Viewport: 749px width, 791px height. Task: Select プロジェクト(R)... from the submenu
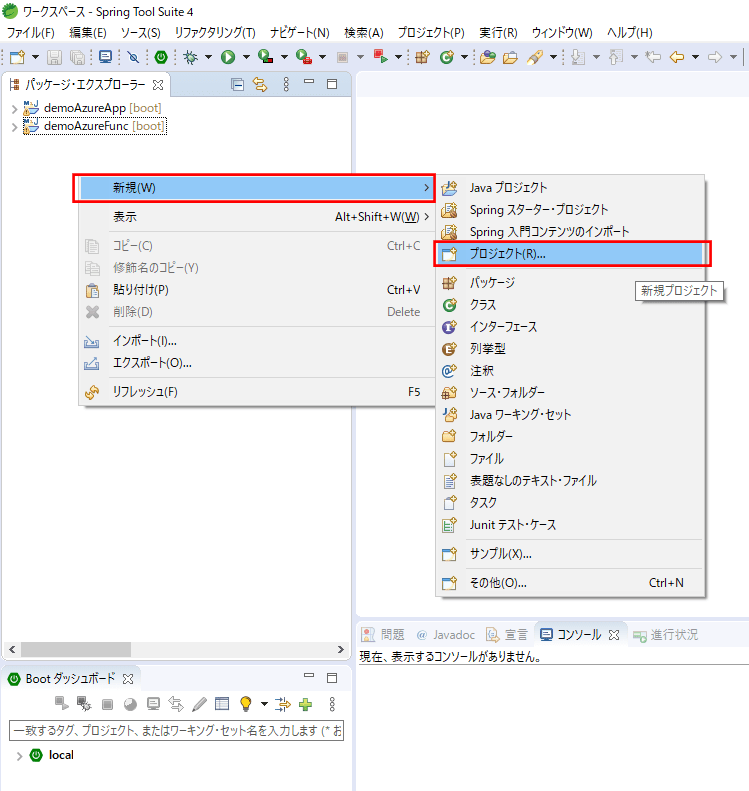click(x=508, y=254)
